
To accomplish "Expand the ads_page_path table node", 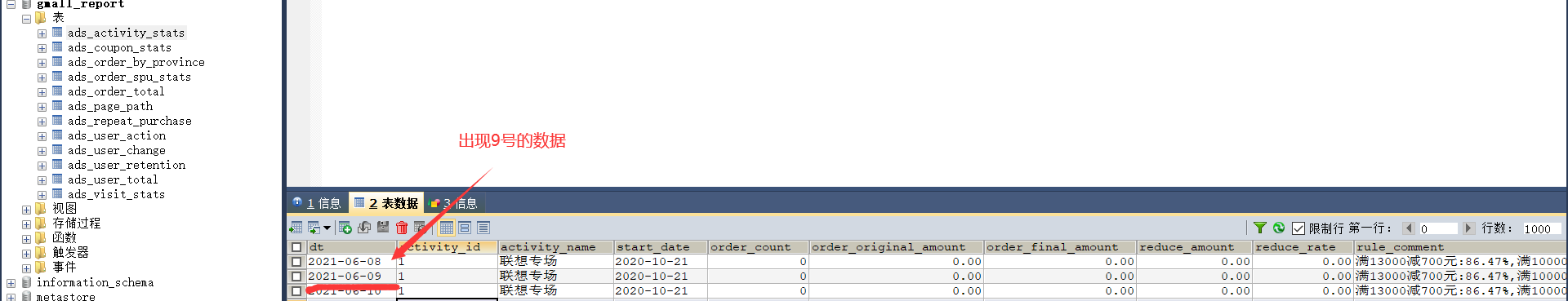I will 42,107.
